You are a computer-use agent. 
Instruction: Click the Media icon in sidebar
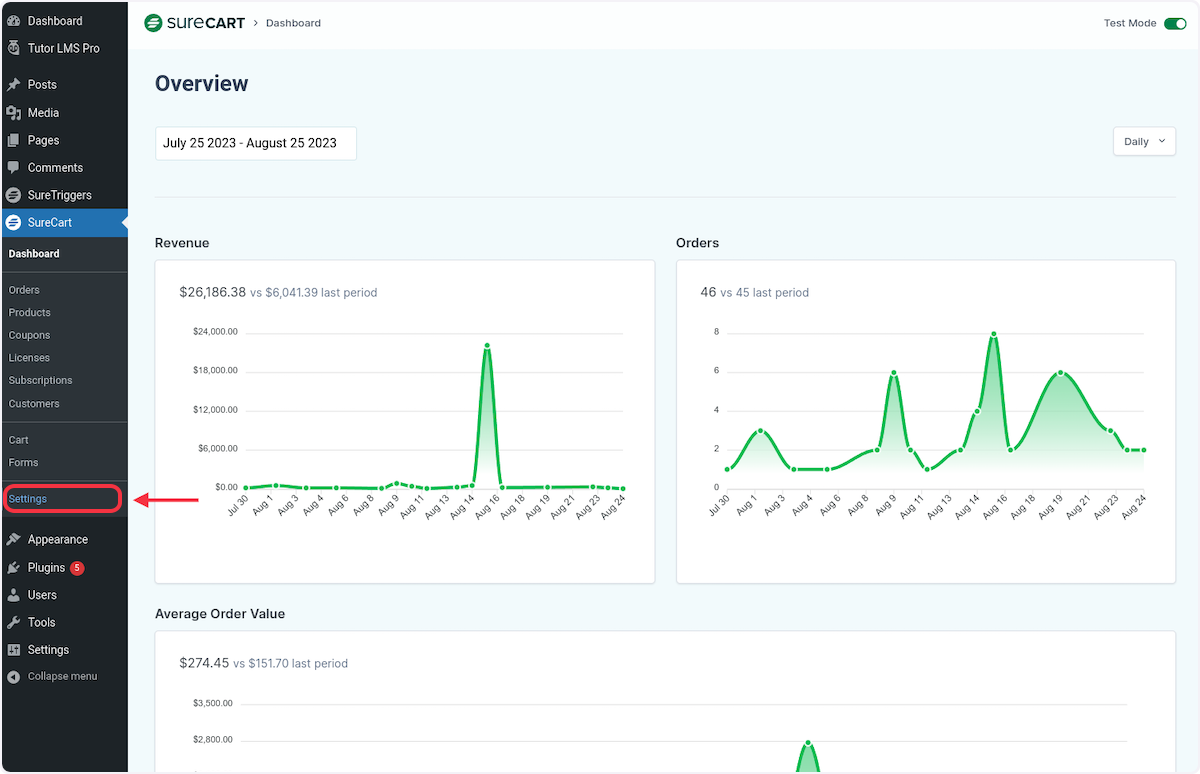(x=13, y=113)
